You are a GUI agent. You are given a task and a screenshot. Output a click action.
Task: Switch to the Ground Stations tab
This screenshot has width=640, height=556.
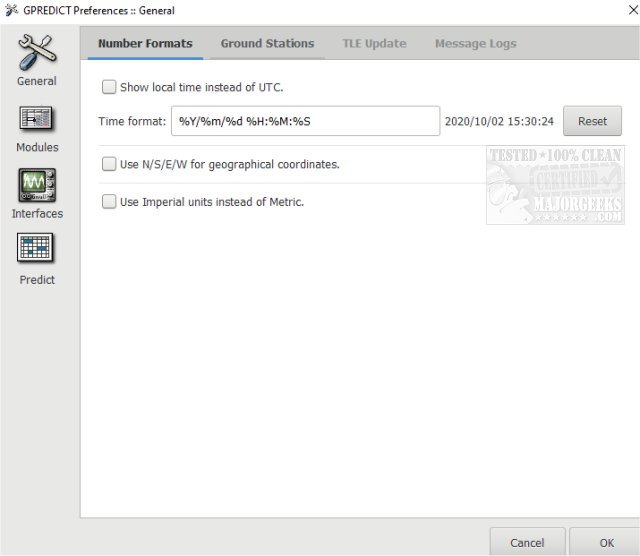[x=267, y=43]
